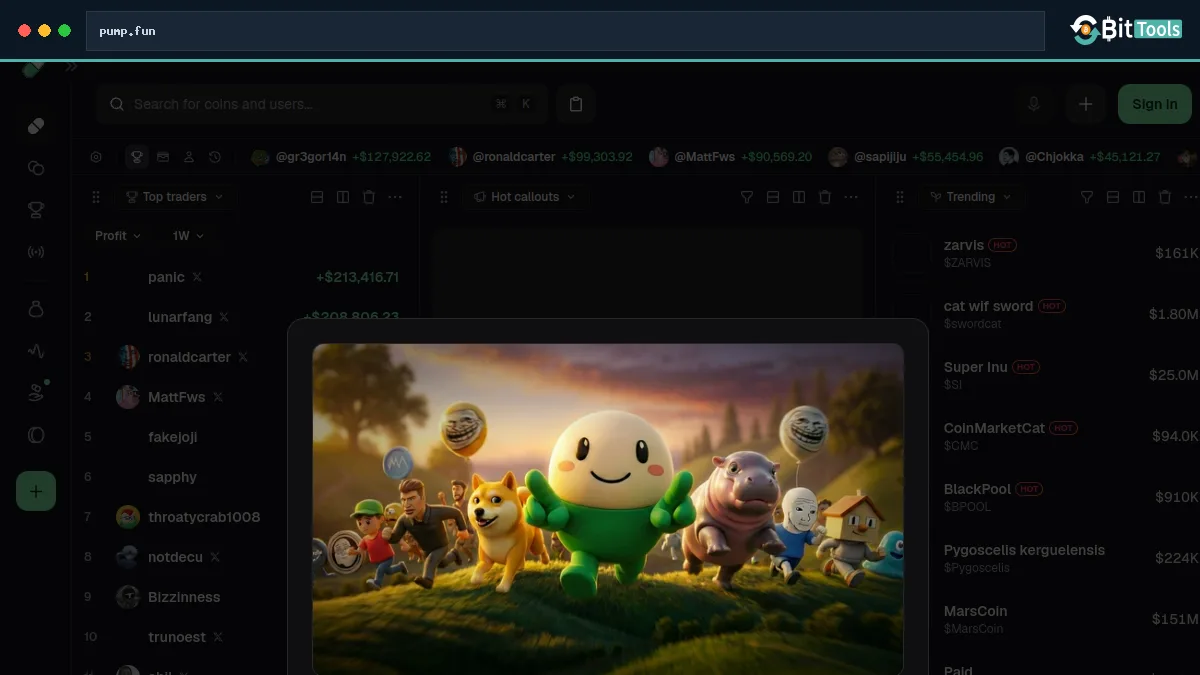This screenshot has width=1200, height=675.
Task: Select the wallet card tab in ticker bar
Action: point(163,157)
